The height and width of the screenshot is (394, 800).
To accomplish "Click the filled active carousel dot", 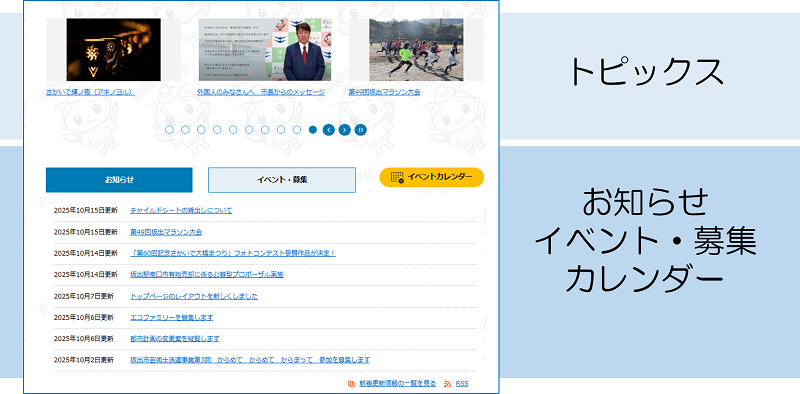I will tap(313, 130).
